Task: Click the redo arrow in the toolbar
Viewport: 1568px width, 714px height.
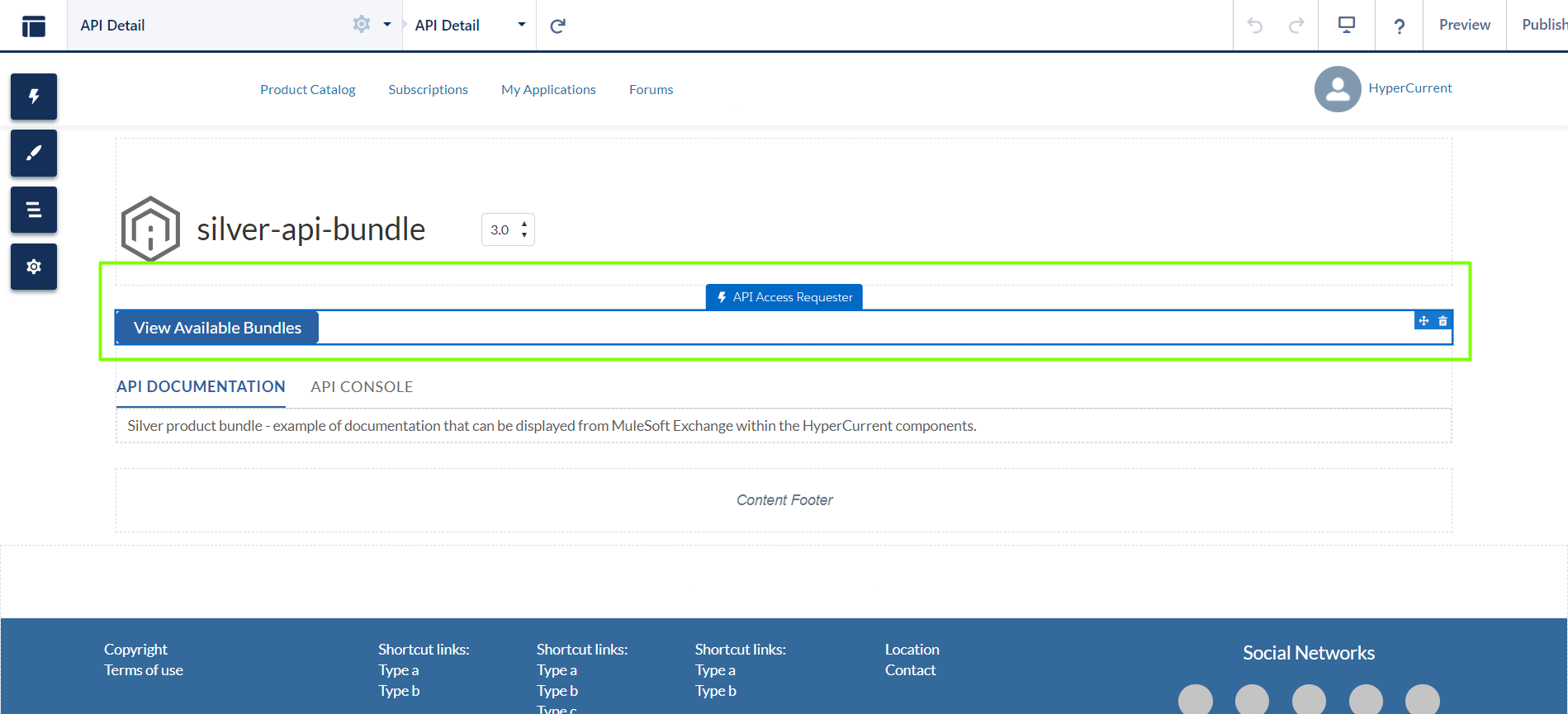Action: coord(1296,26)
